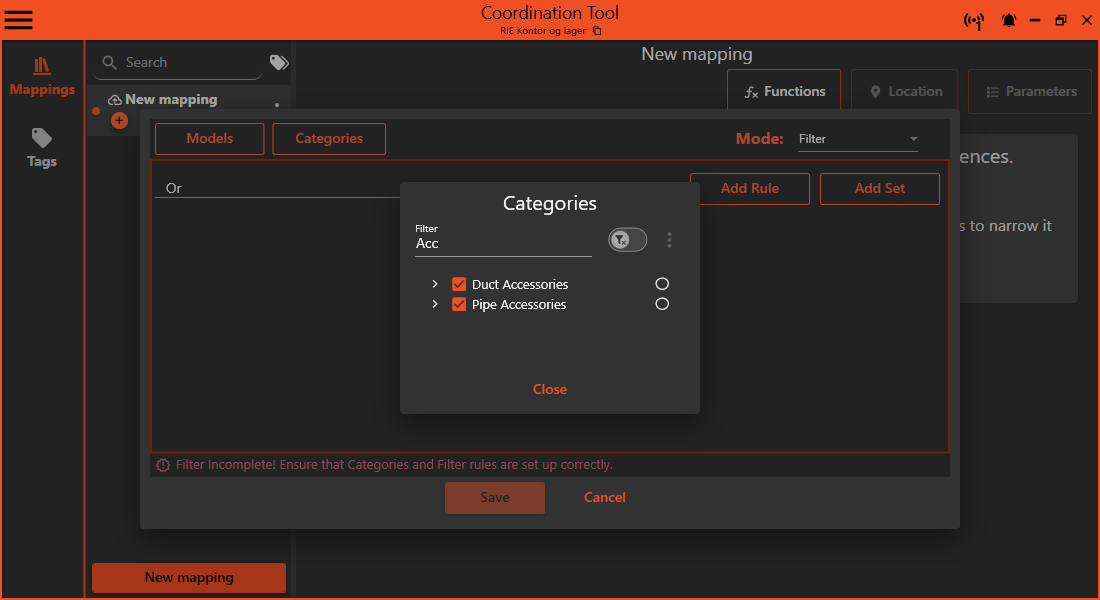Select the Mappings panel icon
Image resolution: width=1100 pixels, height=600 pixels.
(x=41, y=75)
